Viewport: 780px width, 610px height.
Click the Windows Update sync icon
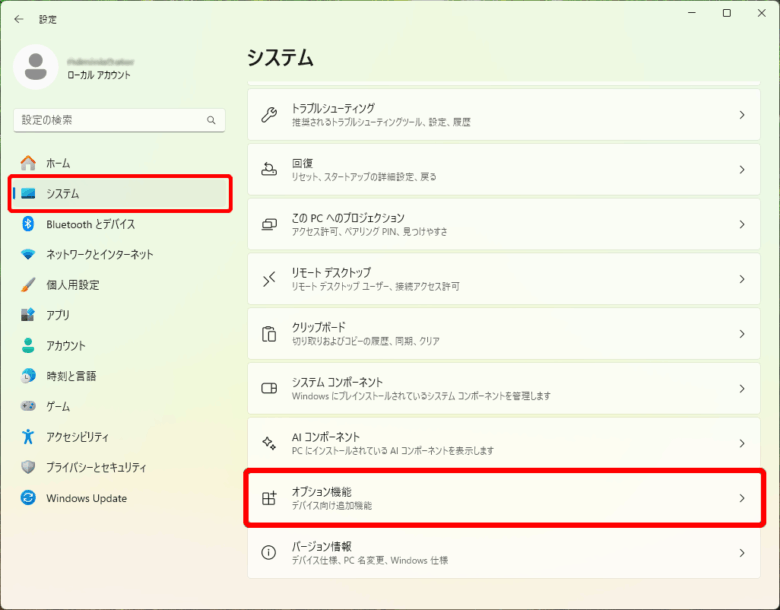tap(28, 498)
